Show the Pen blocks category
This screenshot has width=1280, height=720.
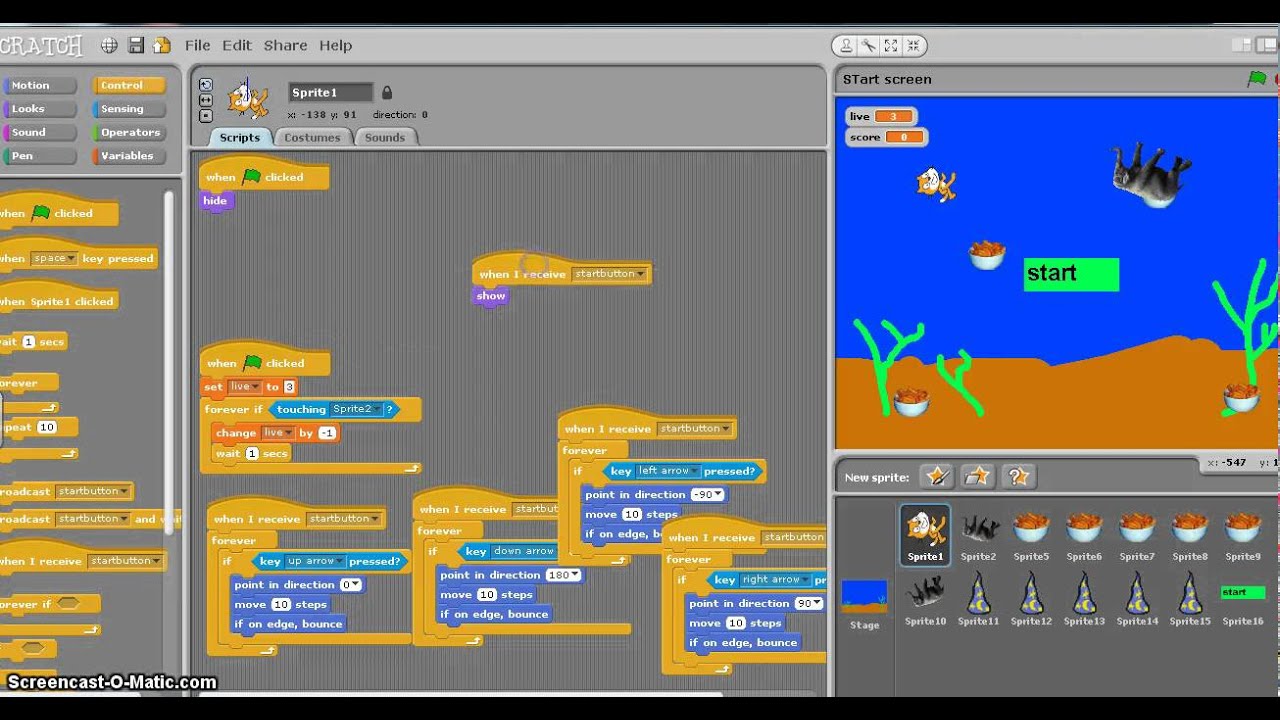point(39,156)
